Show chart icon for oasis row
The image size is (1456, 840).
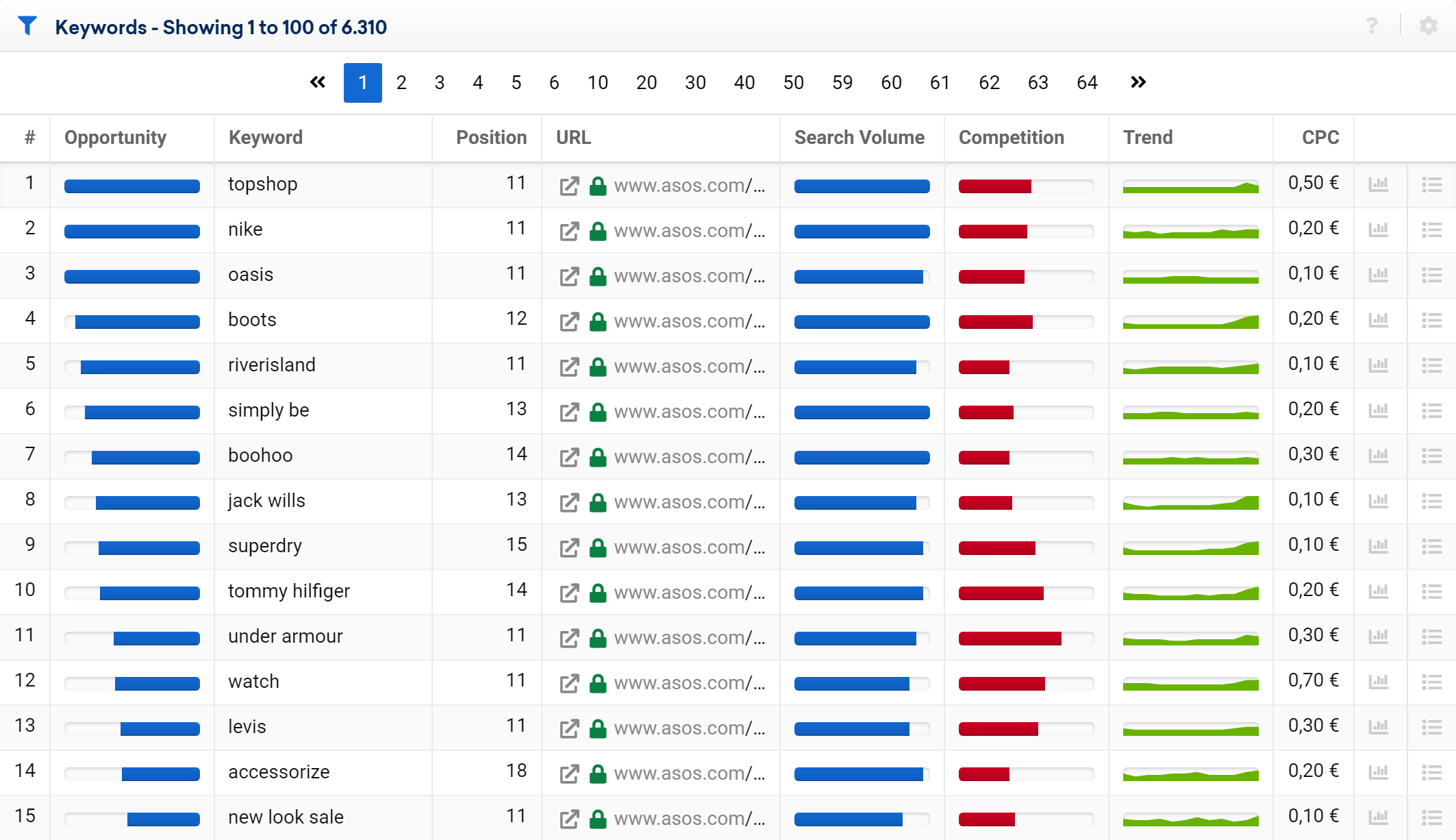pyautogui.click(x=1379, y=275)
